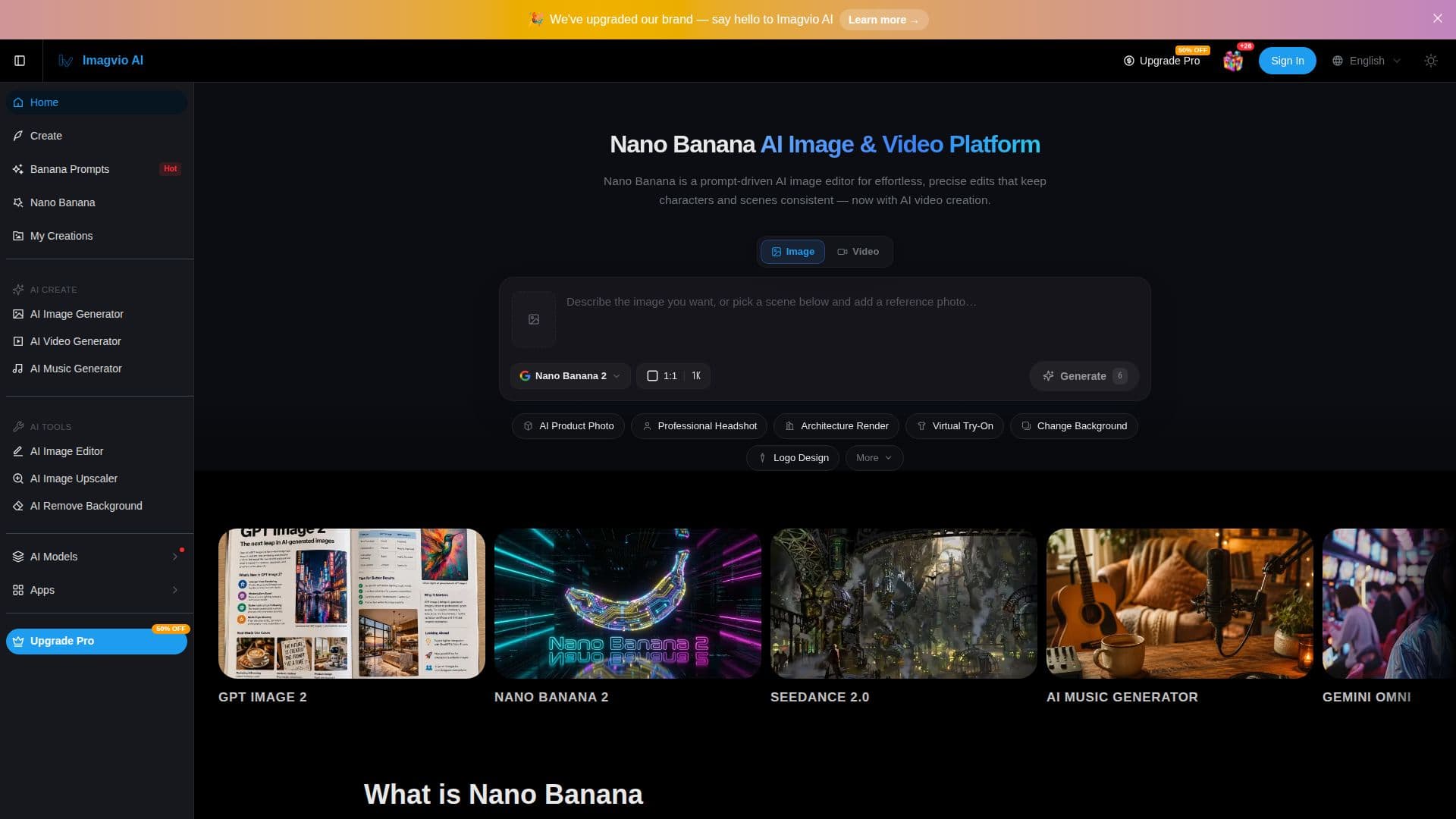Image resolution: width=1456 pixels, height=819 pixels.
Task: Click the magnifier icon of AI Image Upscaler
Action: point(18,479)
